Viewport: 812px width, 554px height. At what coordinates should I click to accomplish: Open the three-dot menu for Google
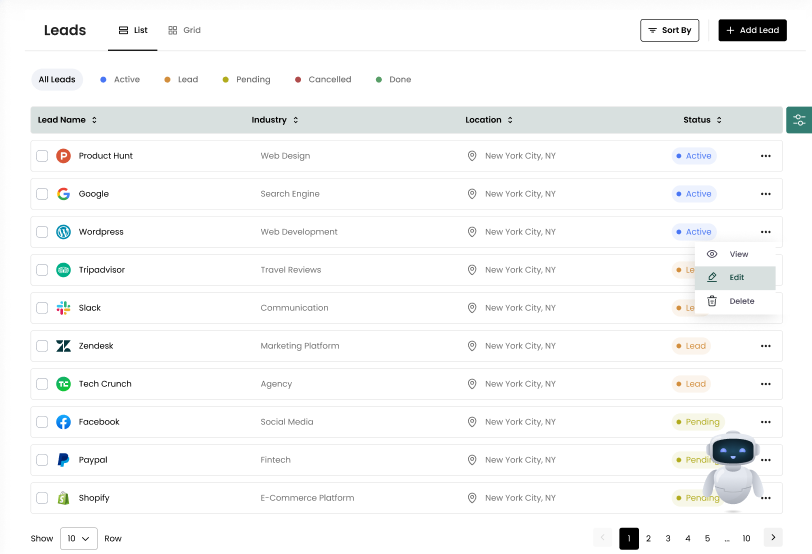click(x=765, y=194)
